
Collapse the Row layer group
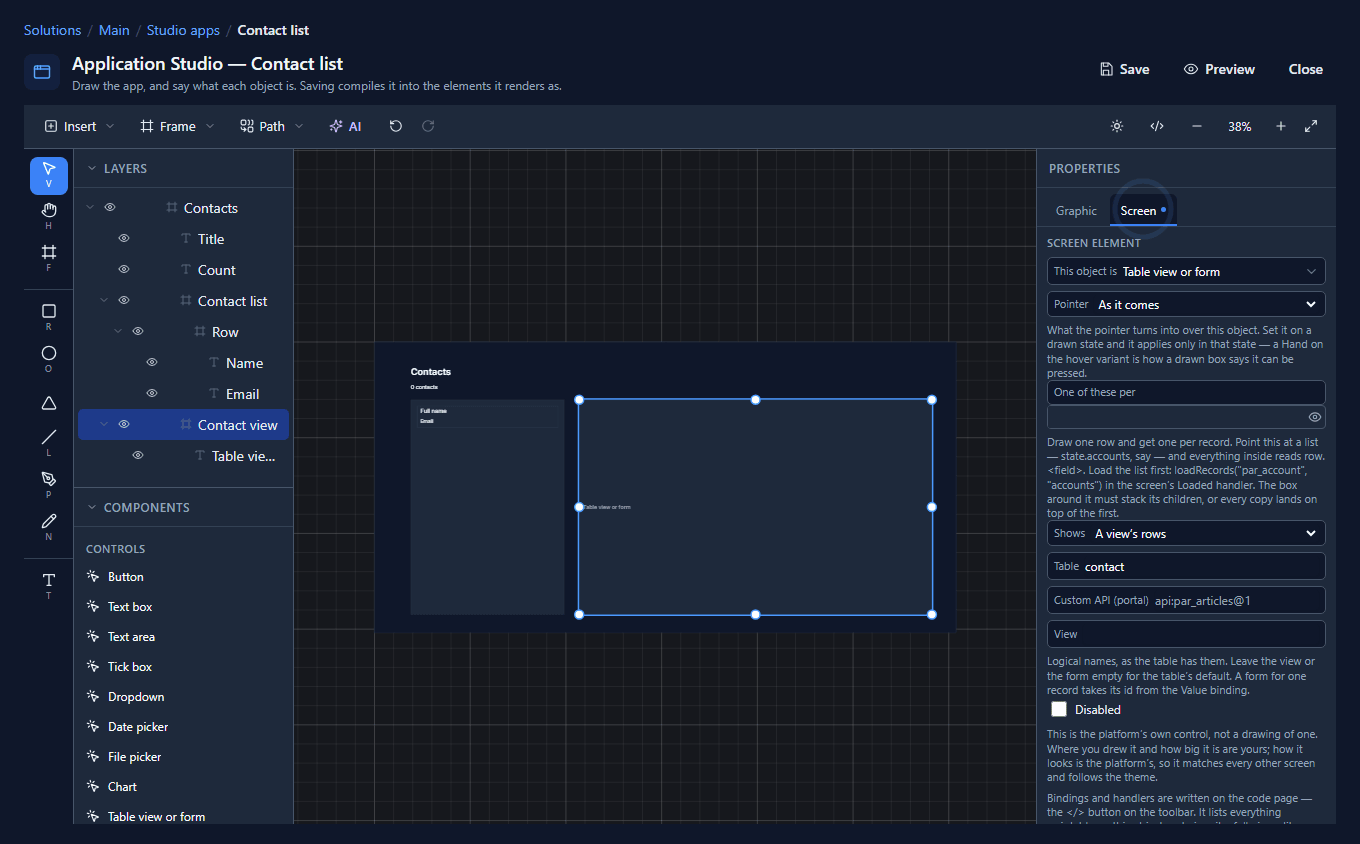pos(118,332)
